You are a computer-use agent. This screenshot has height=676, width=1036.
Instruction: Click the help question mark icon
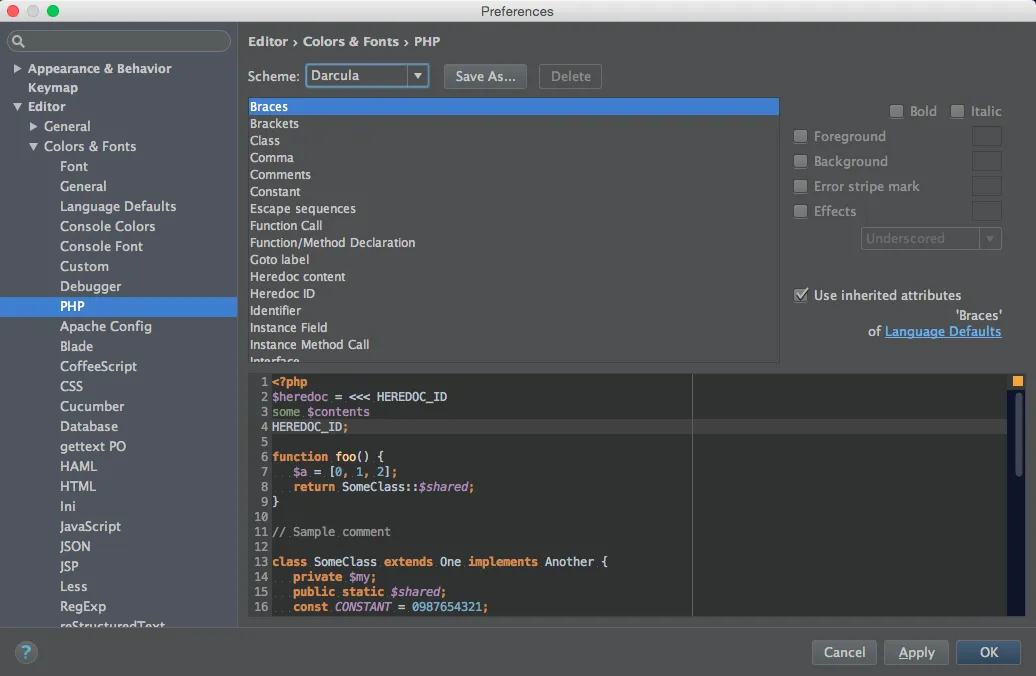[26, 652]
